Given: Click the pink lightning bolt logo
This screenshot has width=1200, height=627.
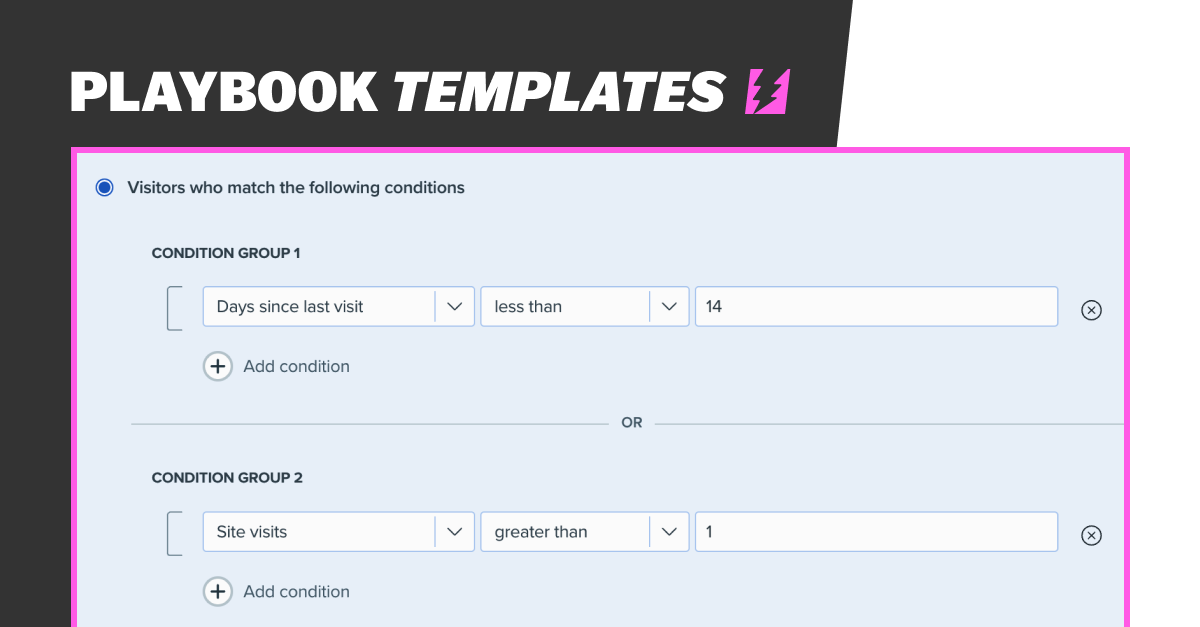Looking at the screenshot, I should [766, 91].
